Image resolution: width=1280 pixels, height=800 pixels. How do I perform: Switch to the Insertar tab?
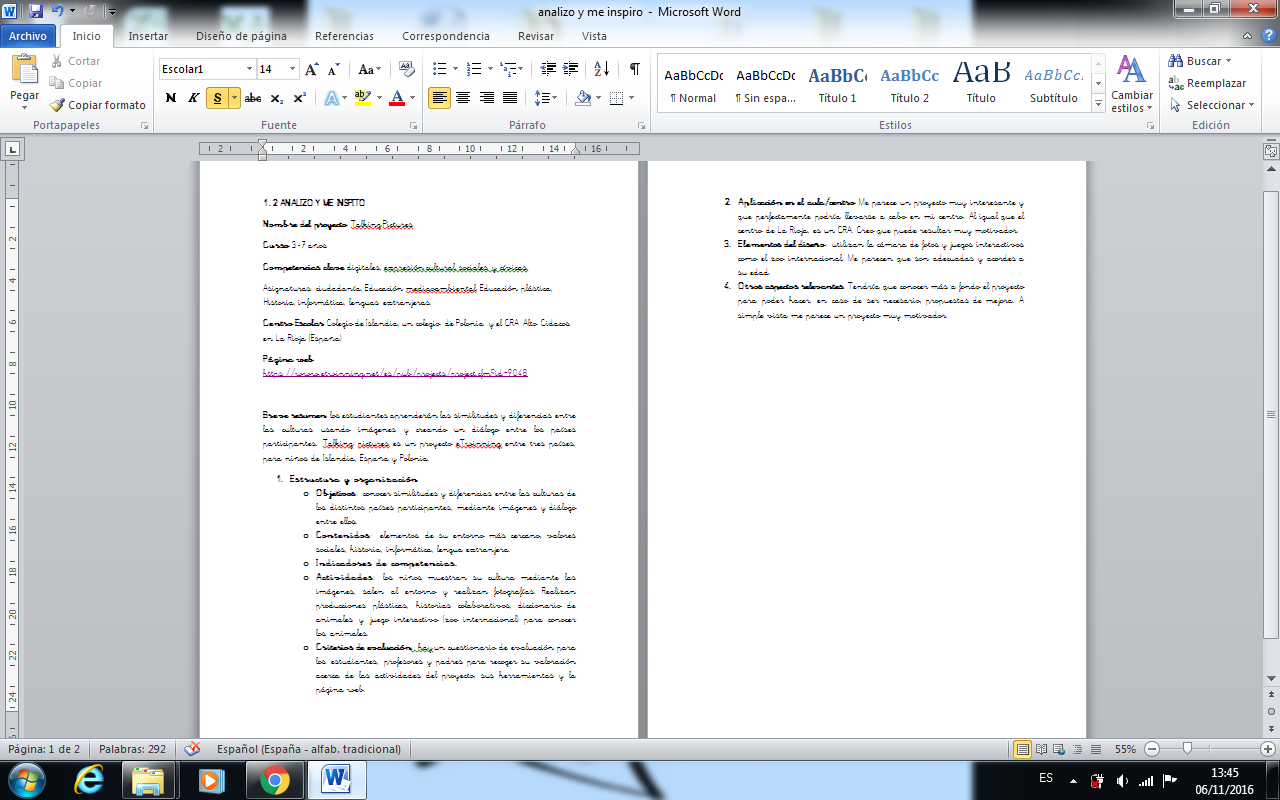tap(148, 36)
